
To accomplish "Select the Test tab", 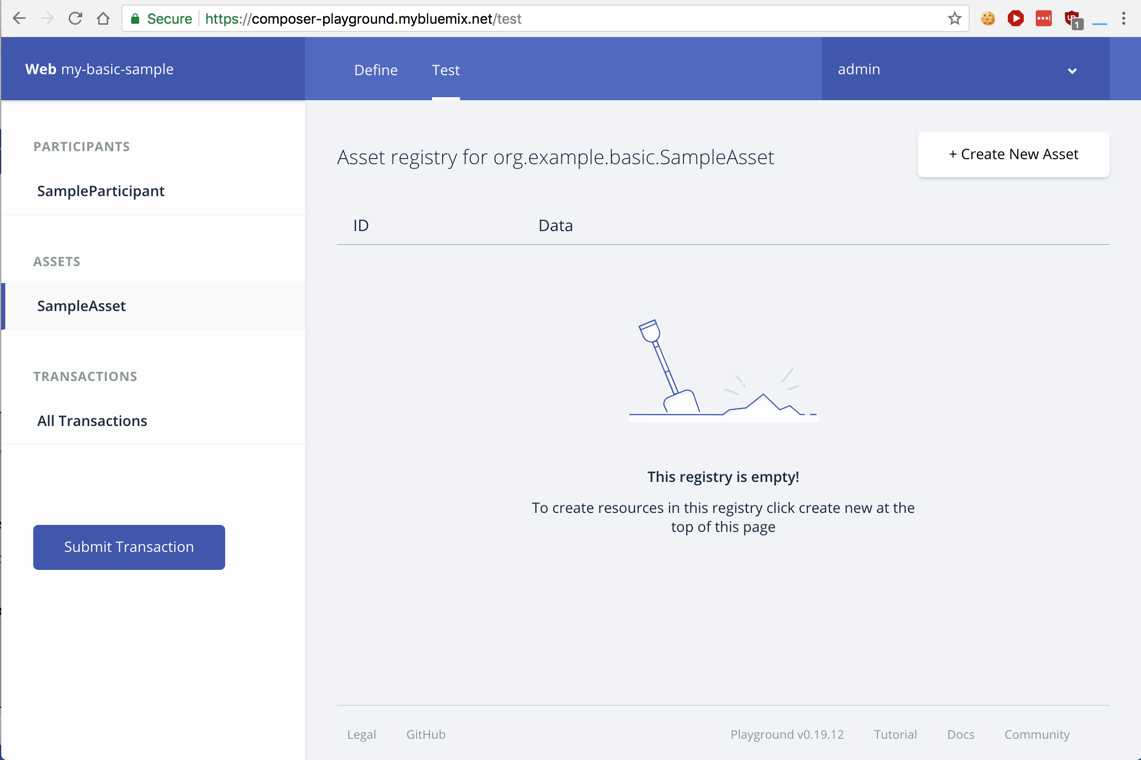I will click(x=446, y=70).
